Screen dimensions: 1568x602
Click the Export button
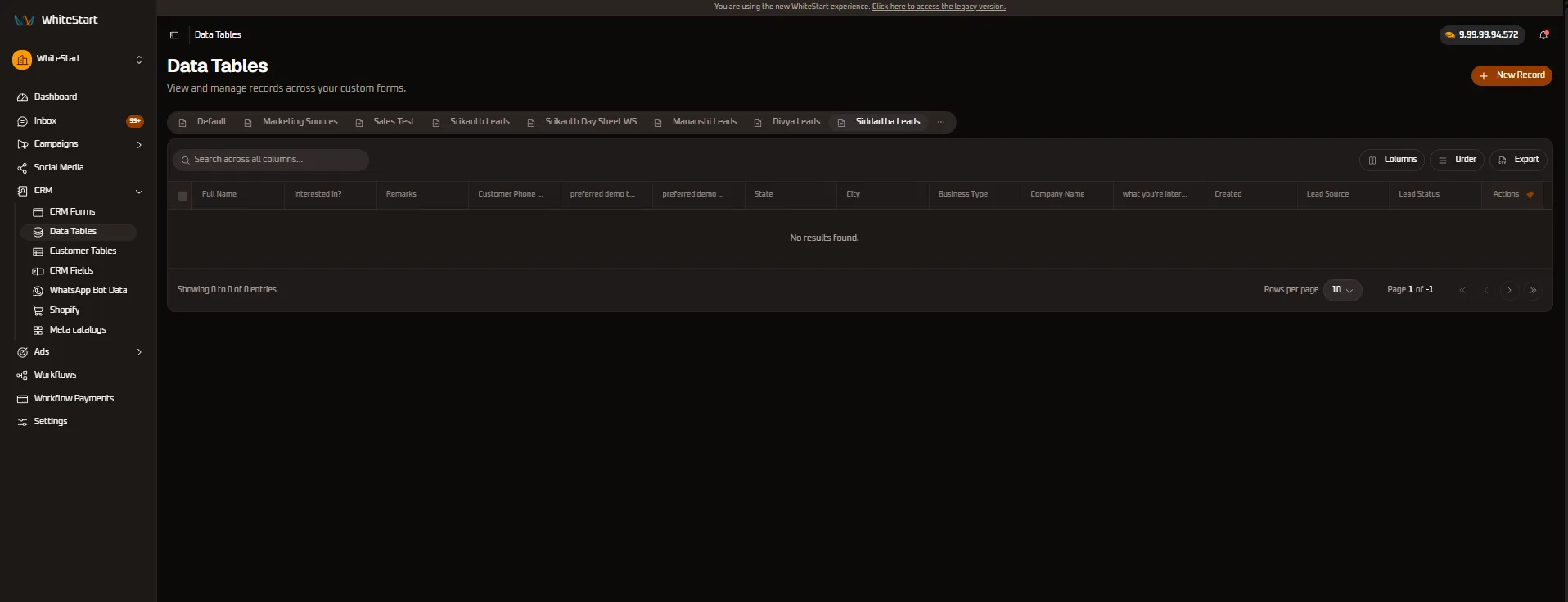pos(1519,161)
